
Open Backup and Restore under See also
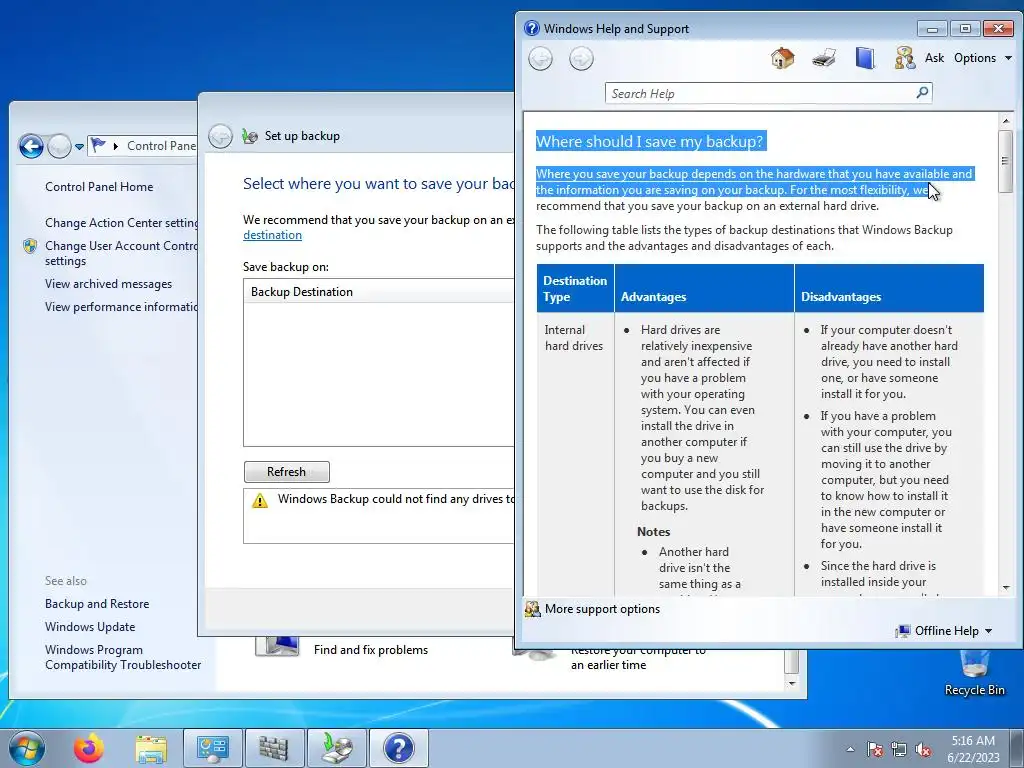click(97, 604)
